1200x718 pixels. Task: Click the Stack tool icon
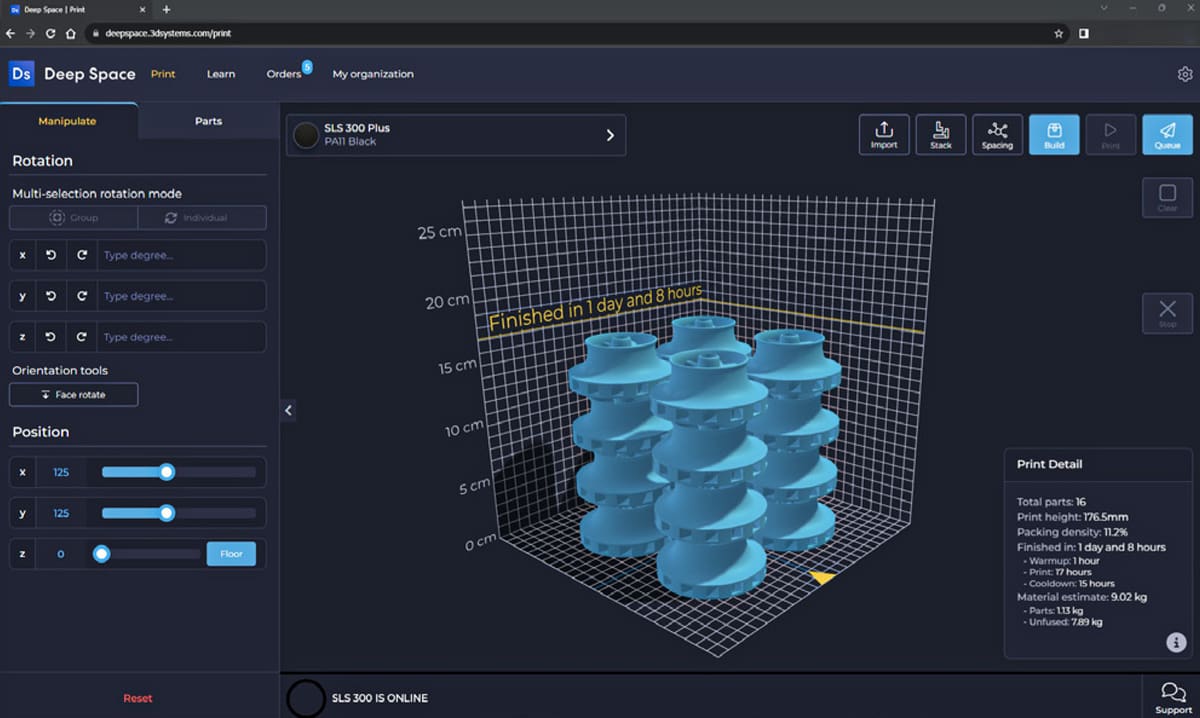point(941,134)
